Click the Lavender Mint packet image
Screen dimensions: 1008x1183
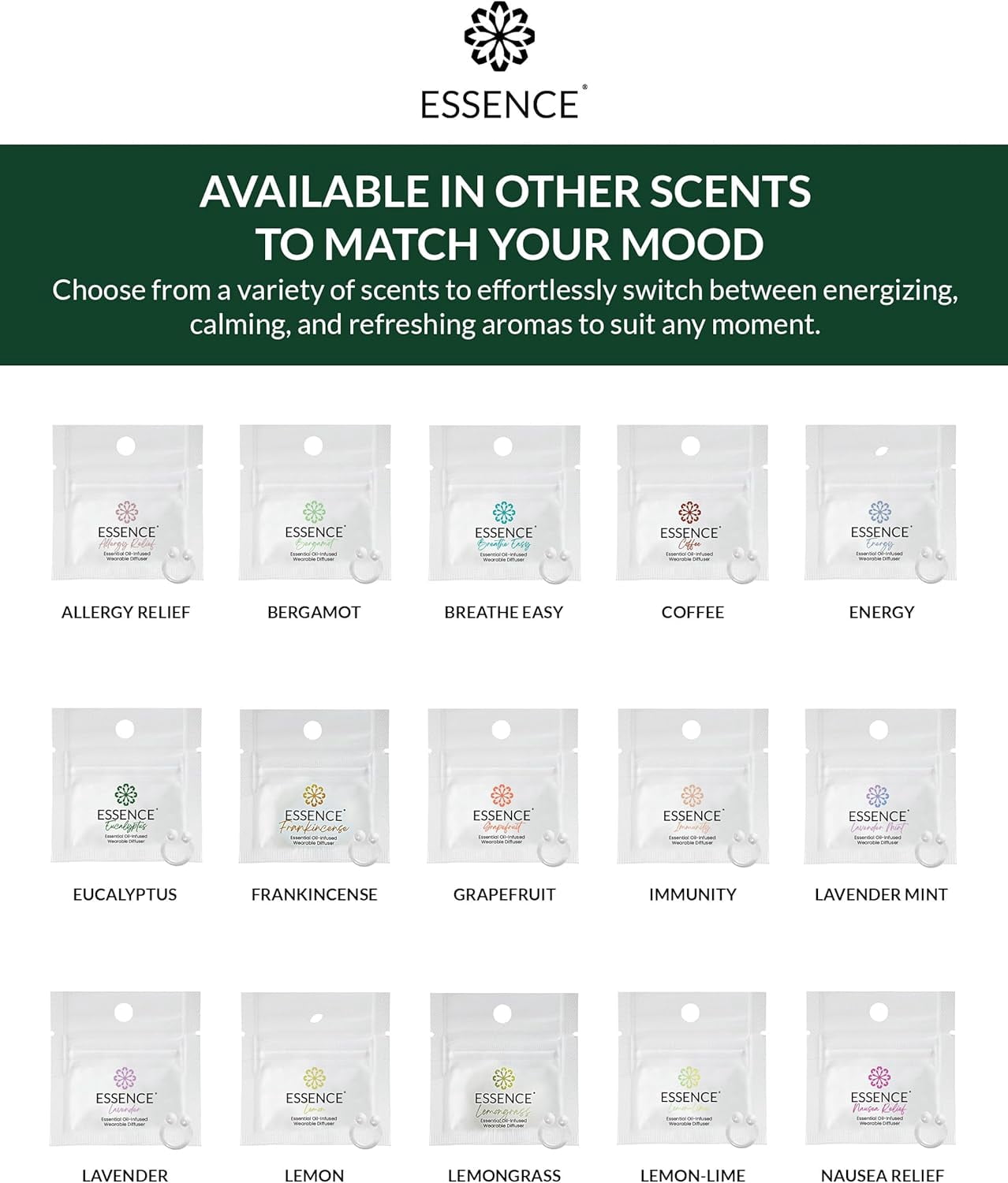coord(880,786)
